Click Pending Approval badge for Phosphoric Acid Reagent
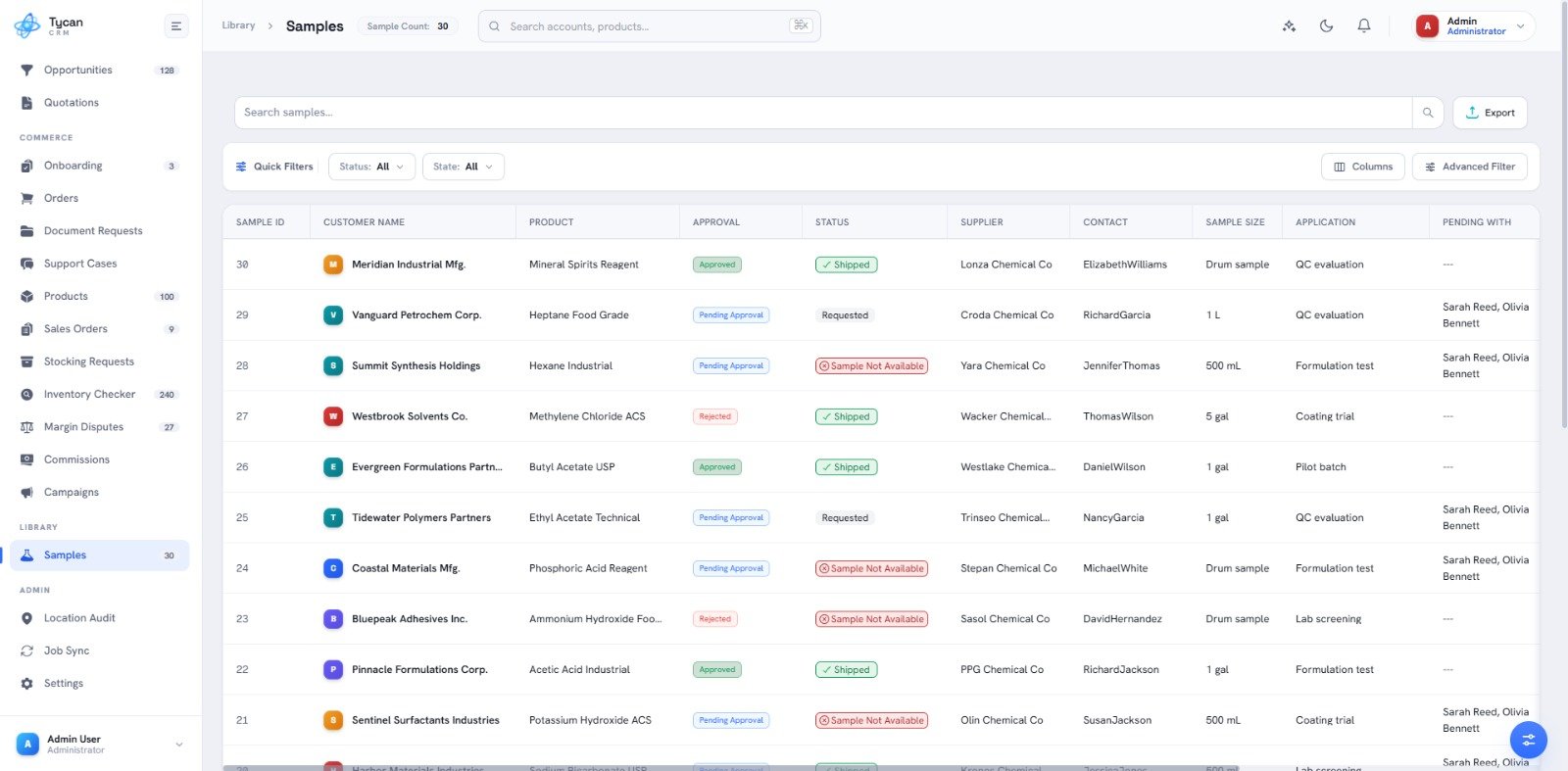The height and width of the screenshot is (771, 1568). point(731,568)
